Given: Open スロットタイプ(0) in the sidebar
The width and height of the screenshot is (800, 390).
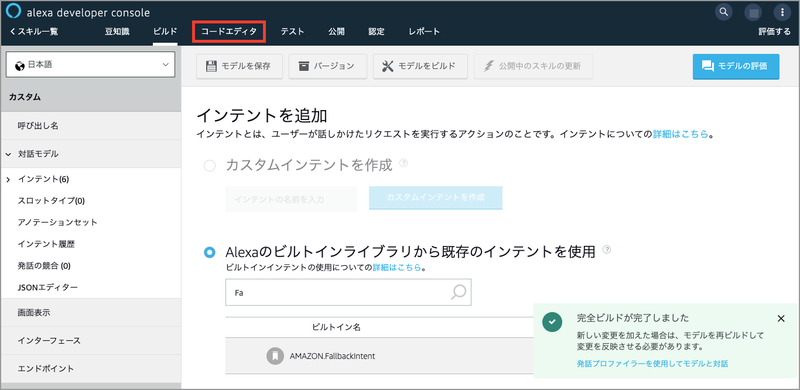Looking at the screenshot, I should tap(51, 201).
